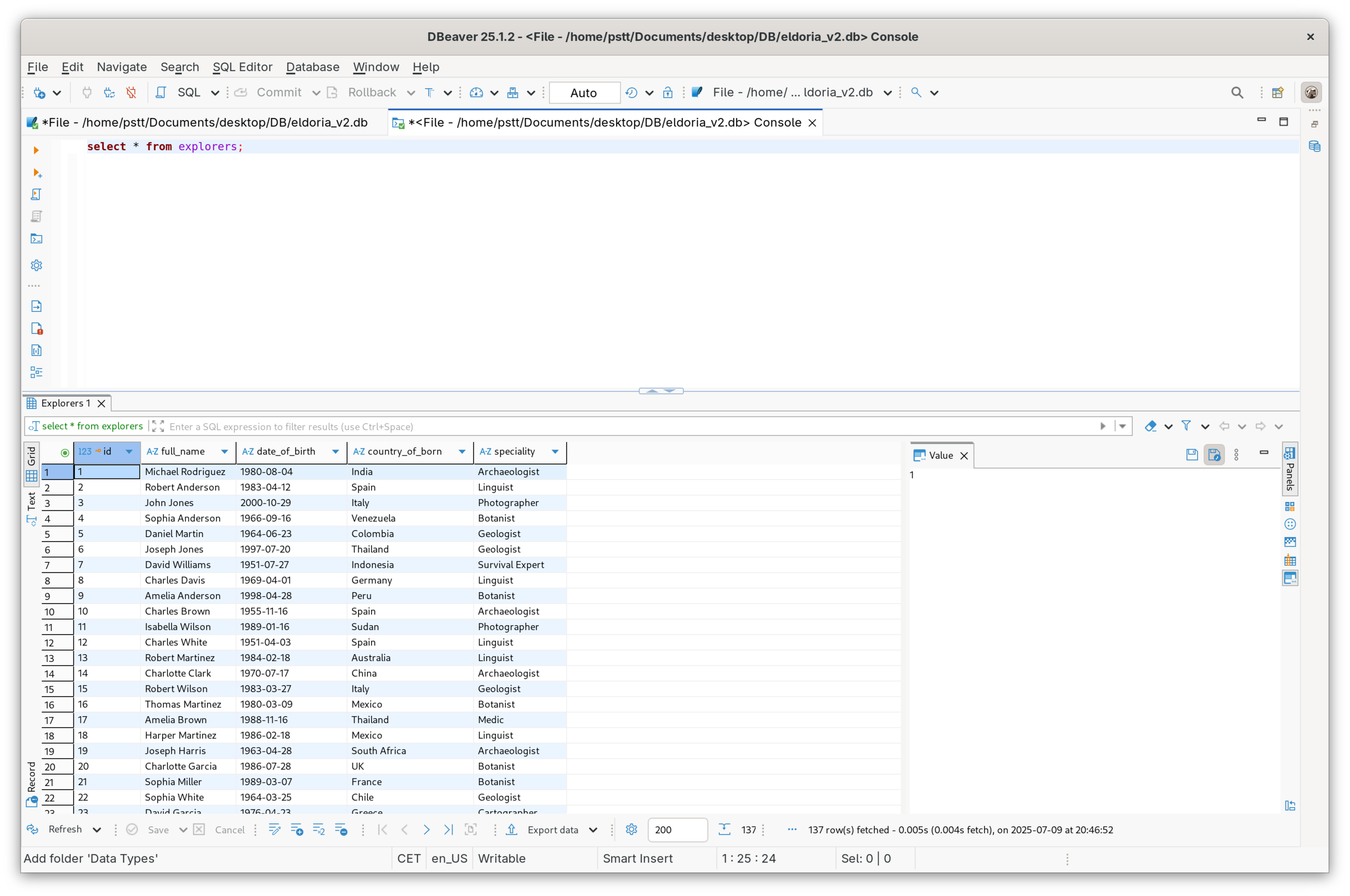Click the reconnect icon in toolbar
Viewport: 1350px width, 896px height.
click(109, 93)
